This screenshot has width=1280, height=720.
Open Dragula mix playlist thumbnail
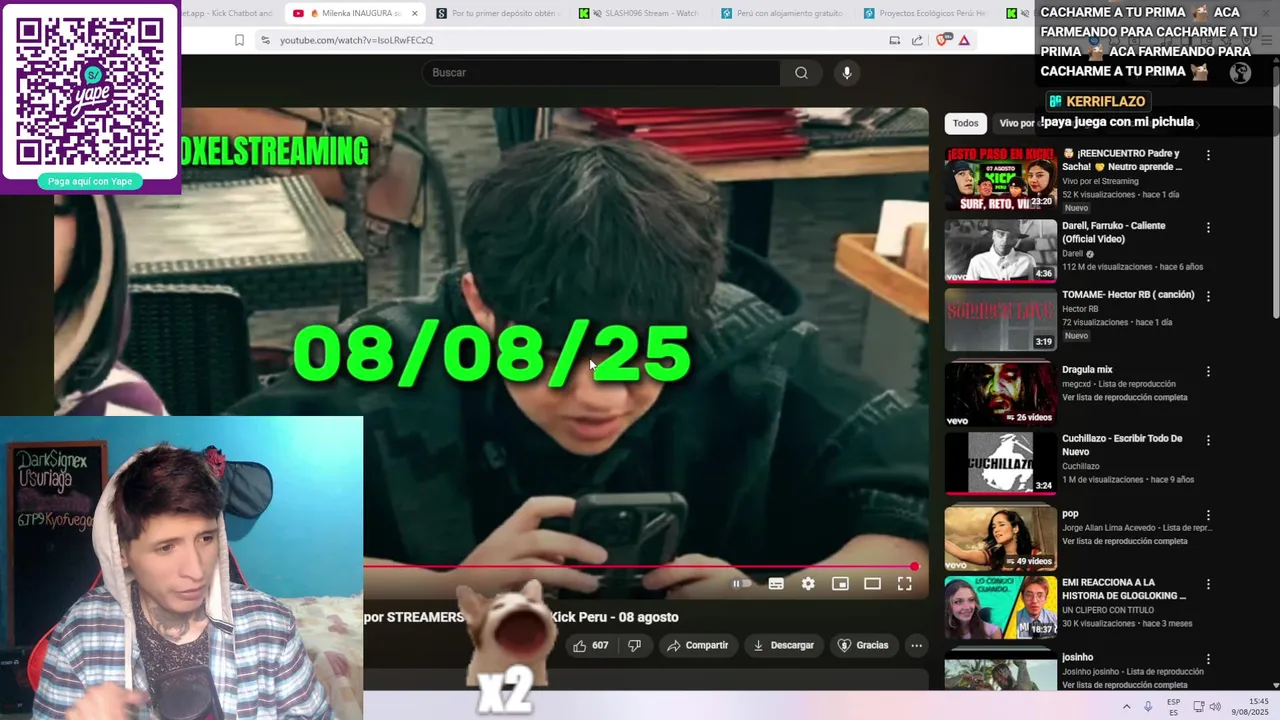(x=1001, y=394)
